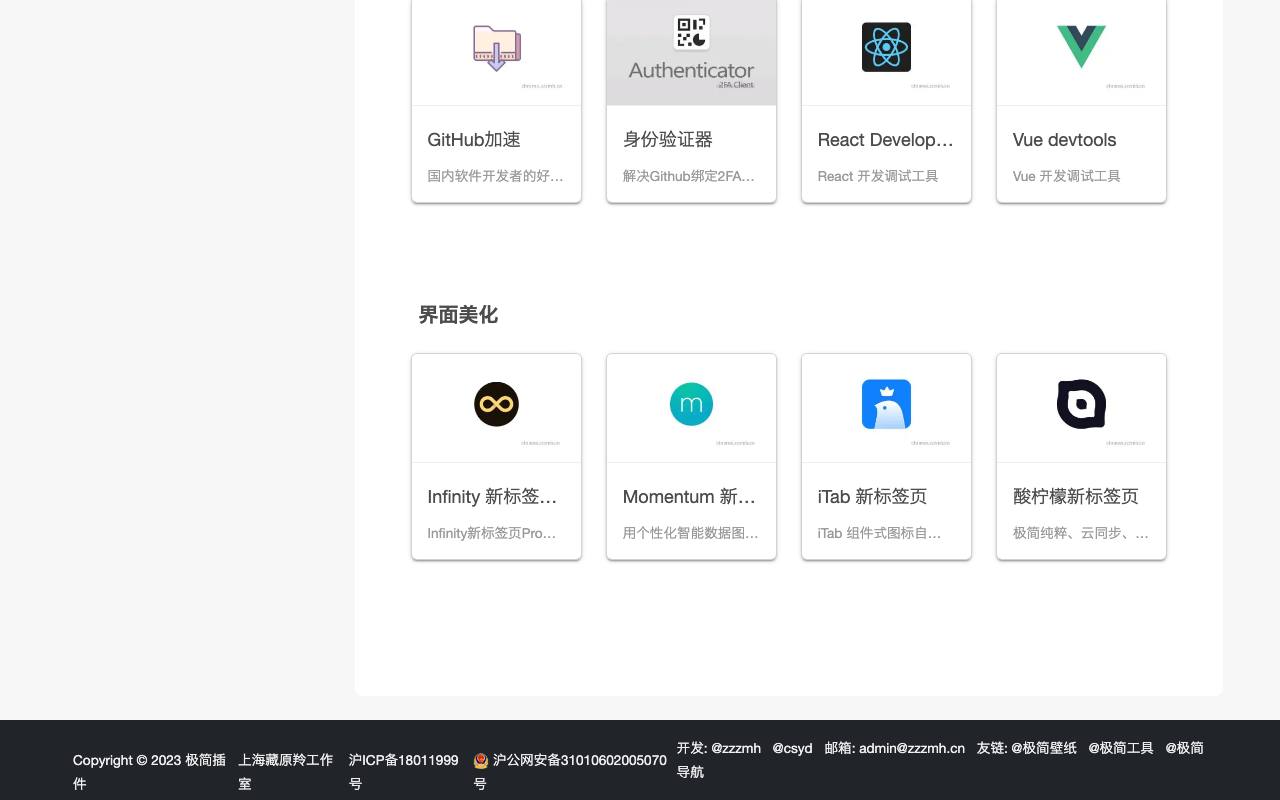Click the description 极简纯粹、云同步、…
The height and width of the screenshot is (800, 1280).
[x=1080, y=533]
